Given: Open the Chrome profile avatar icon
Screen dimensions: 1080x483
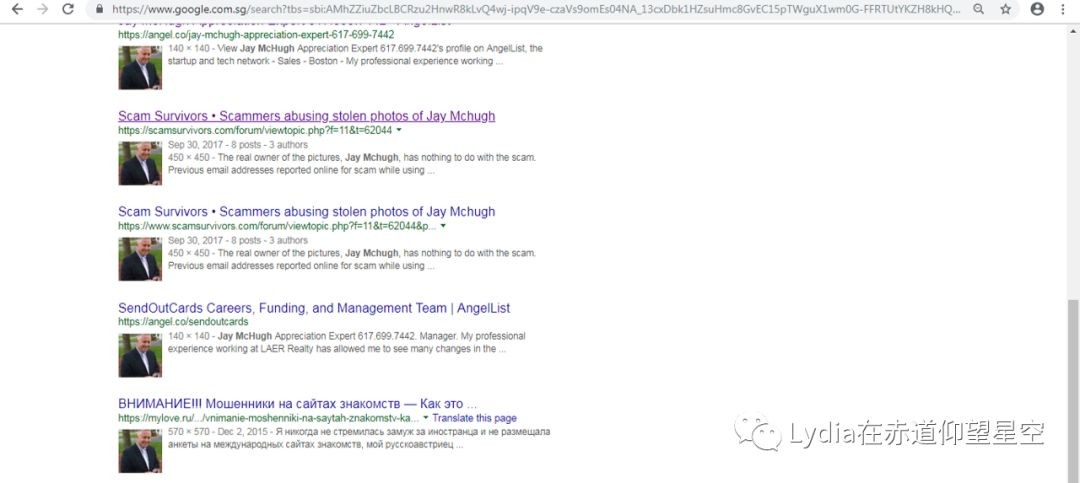Looking at the screenshot, I should coord(1037,9).
